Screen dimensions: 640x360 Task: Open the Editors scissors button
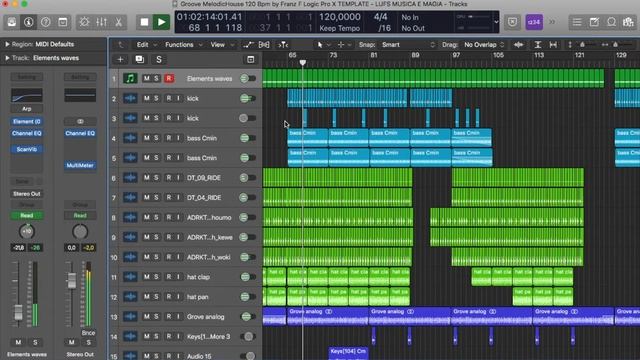pyautogui.click(x=118, y=22)
